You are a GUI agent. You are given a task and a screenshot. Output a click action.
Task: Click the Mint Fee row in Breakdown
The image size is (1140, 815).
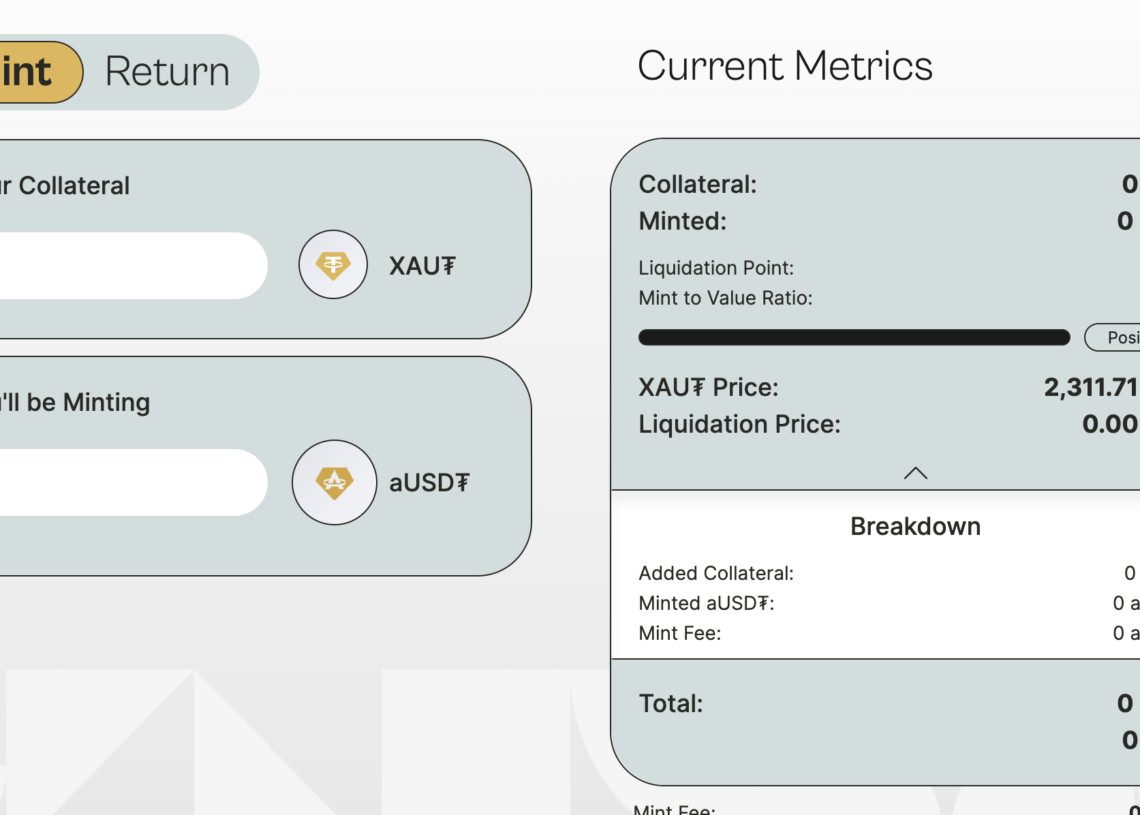click(x=888, y=633)
